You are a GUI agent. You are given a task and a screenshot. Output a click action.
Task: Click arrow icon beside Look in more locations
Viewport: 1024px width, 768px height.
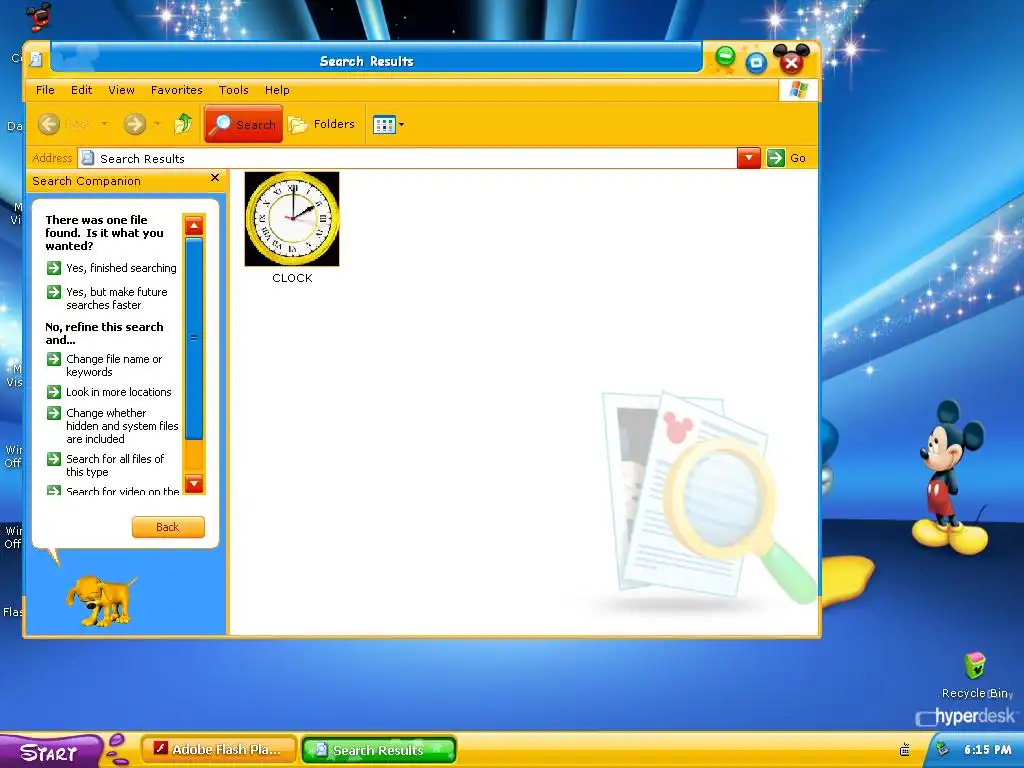[54, 392]
